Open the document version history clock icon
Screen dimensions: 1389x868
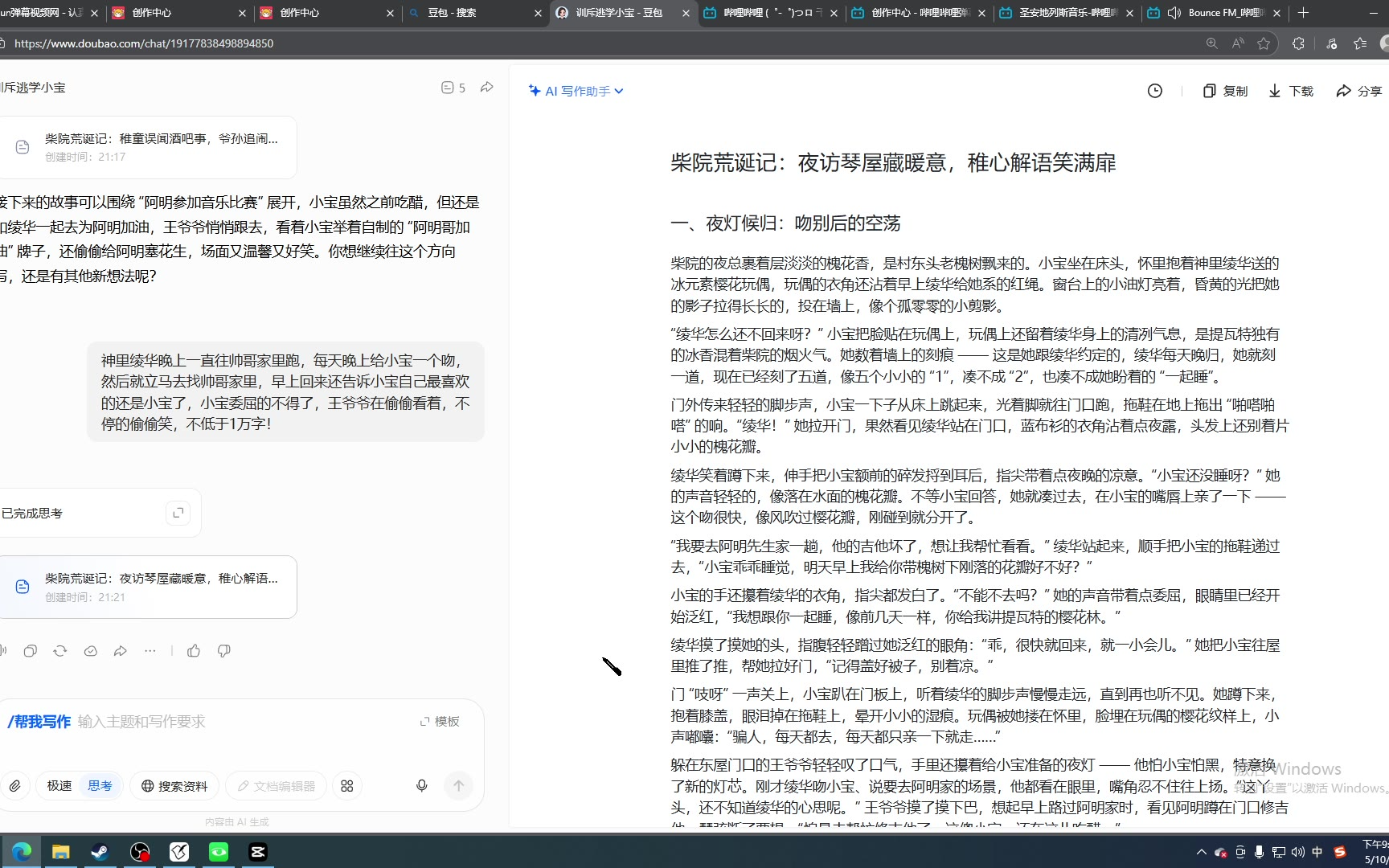tap(1154, 91)
